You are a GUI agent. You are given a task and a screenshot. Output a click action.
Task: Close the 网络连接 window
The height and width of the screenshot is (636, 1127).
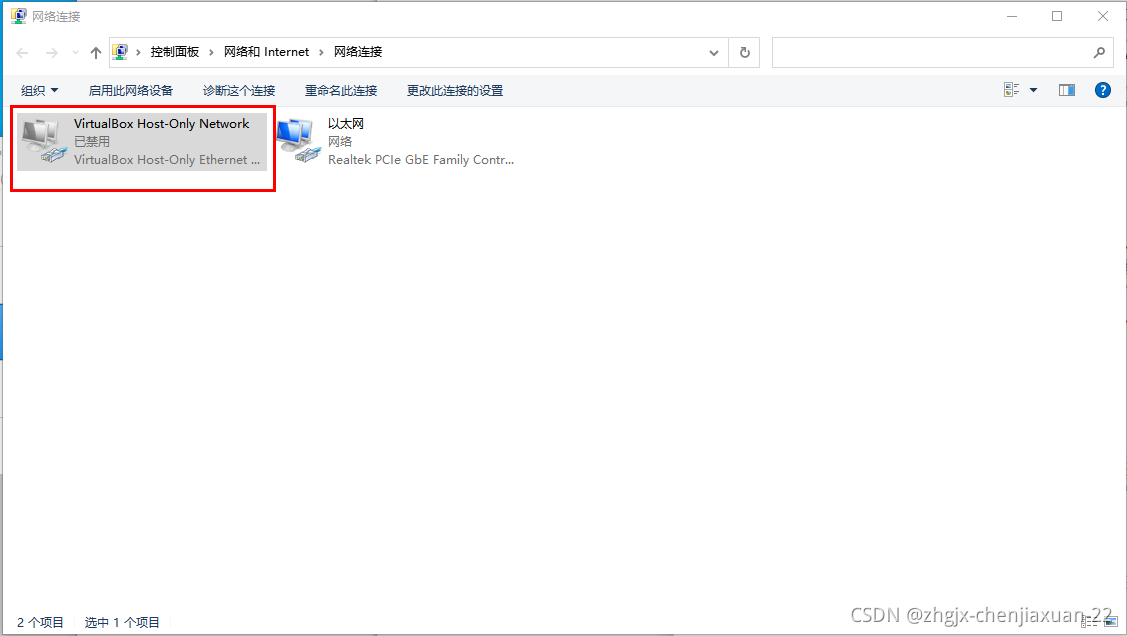point(1103,16)
